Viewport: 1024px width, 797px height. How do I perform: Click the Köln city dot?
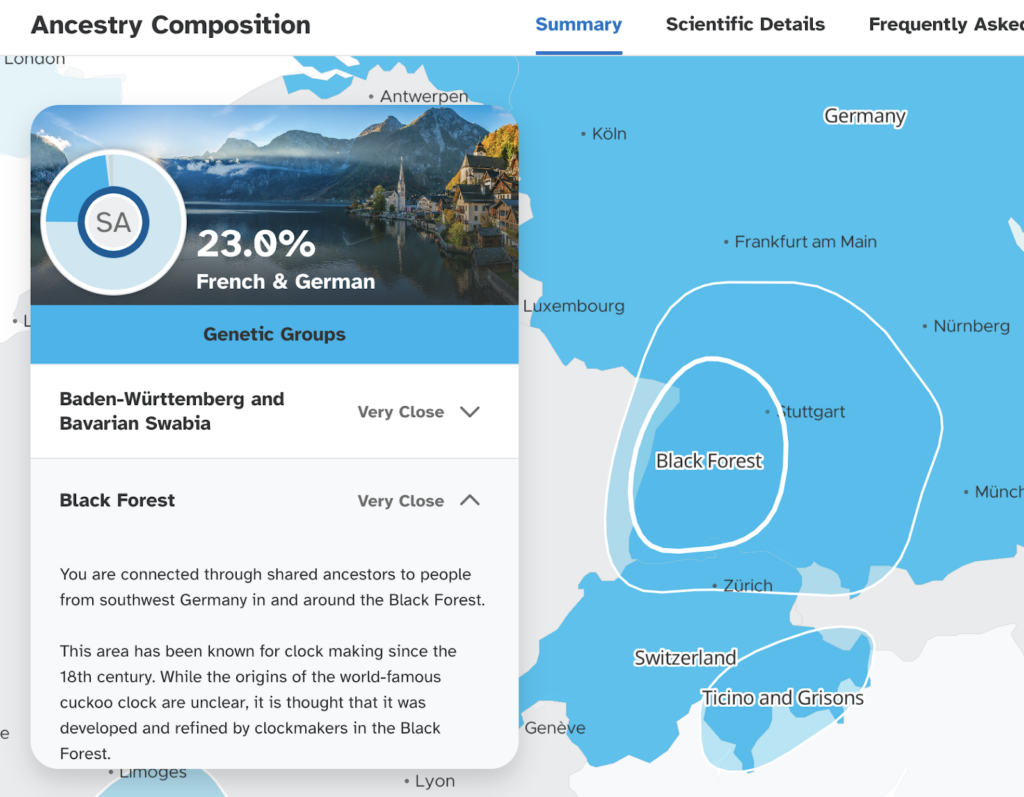(584, 134)
